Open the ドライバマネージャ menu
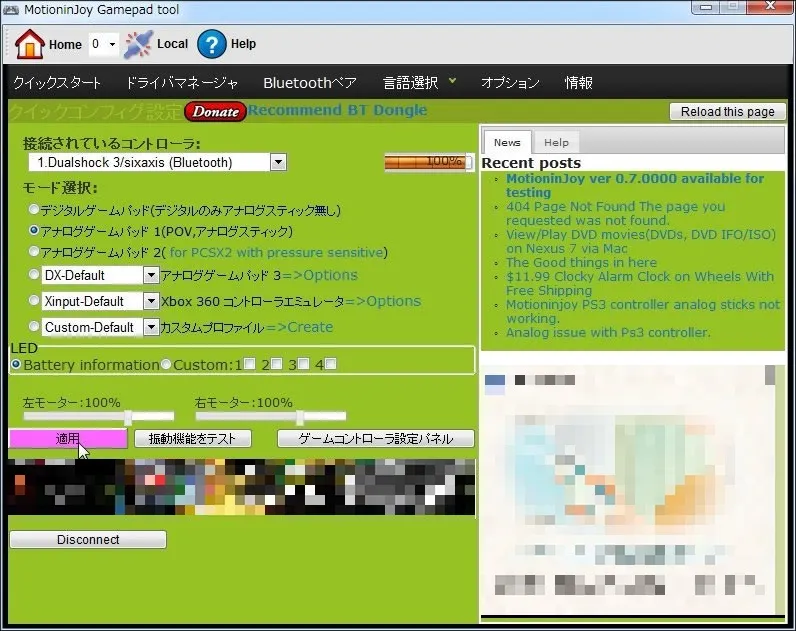Viewport: 796px width, 631px height. point(182,82)
